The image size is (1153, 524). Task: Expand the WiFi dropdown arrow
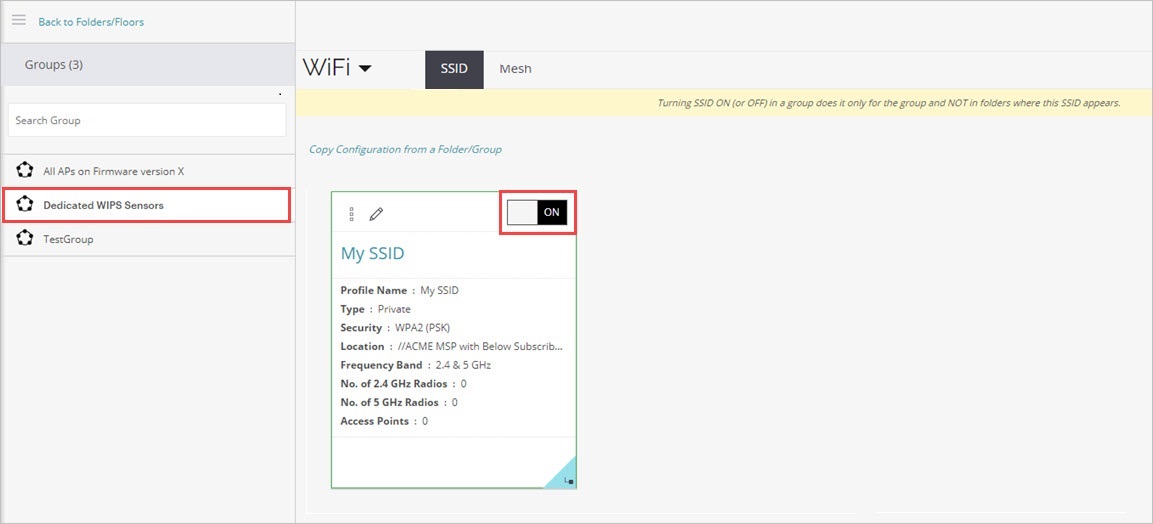365,69
